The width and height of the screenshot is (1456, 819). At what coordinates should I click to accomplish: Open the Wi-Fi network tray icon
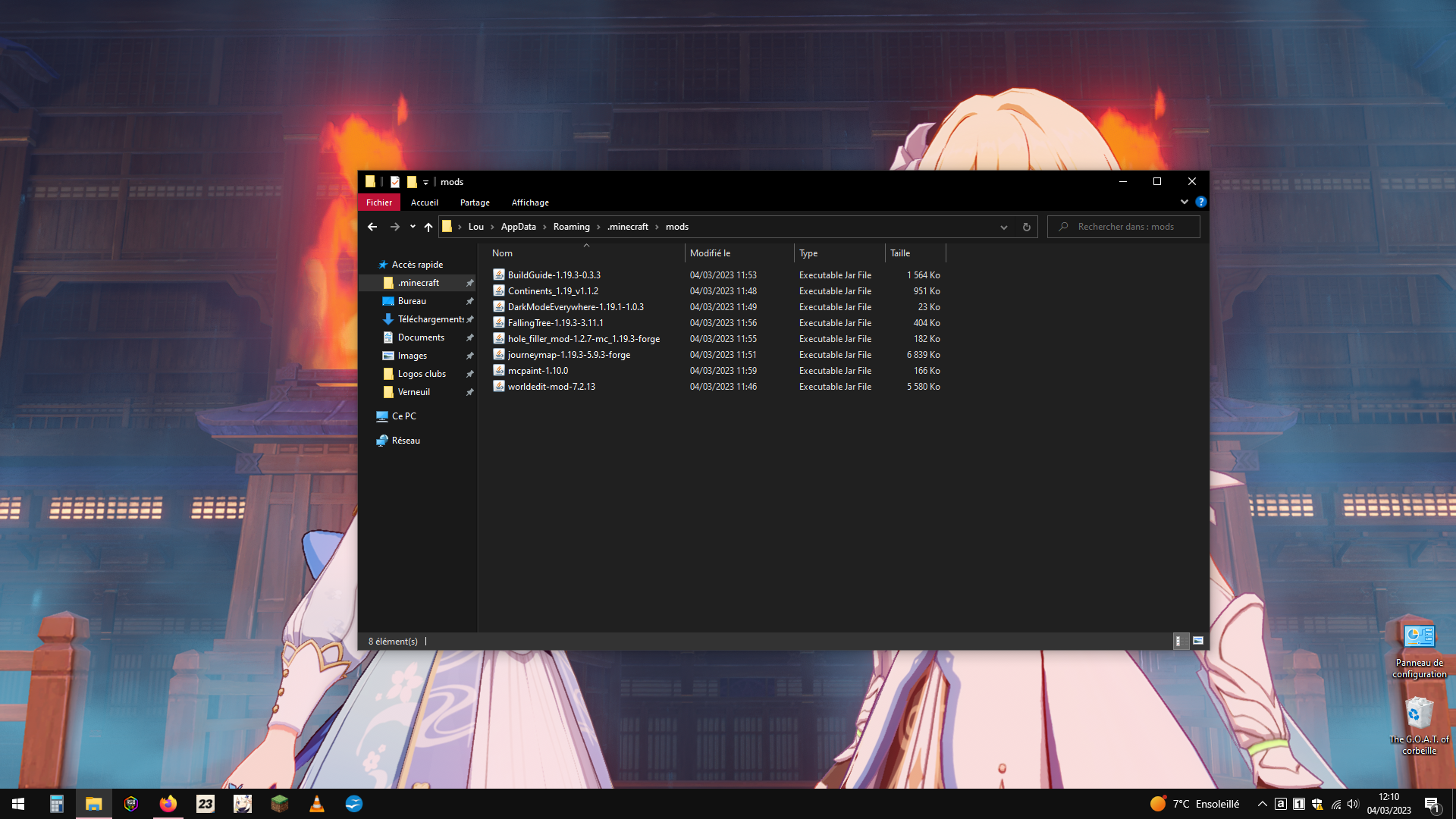tap(1335, 804)
